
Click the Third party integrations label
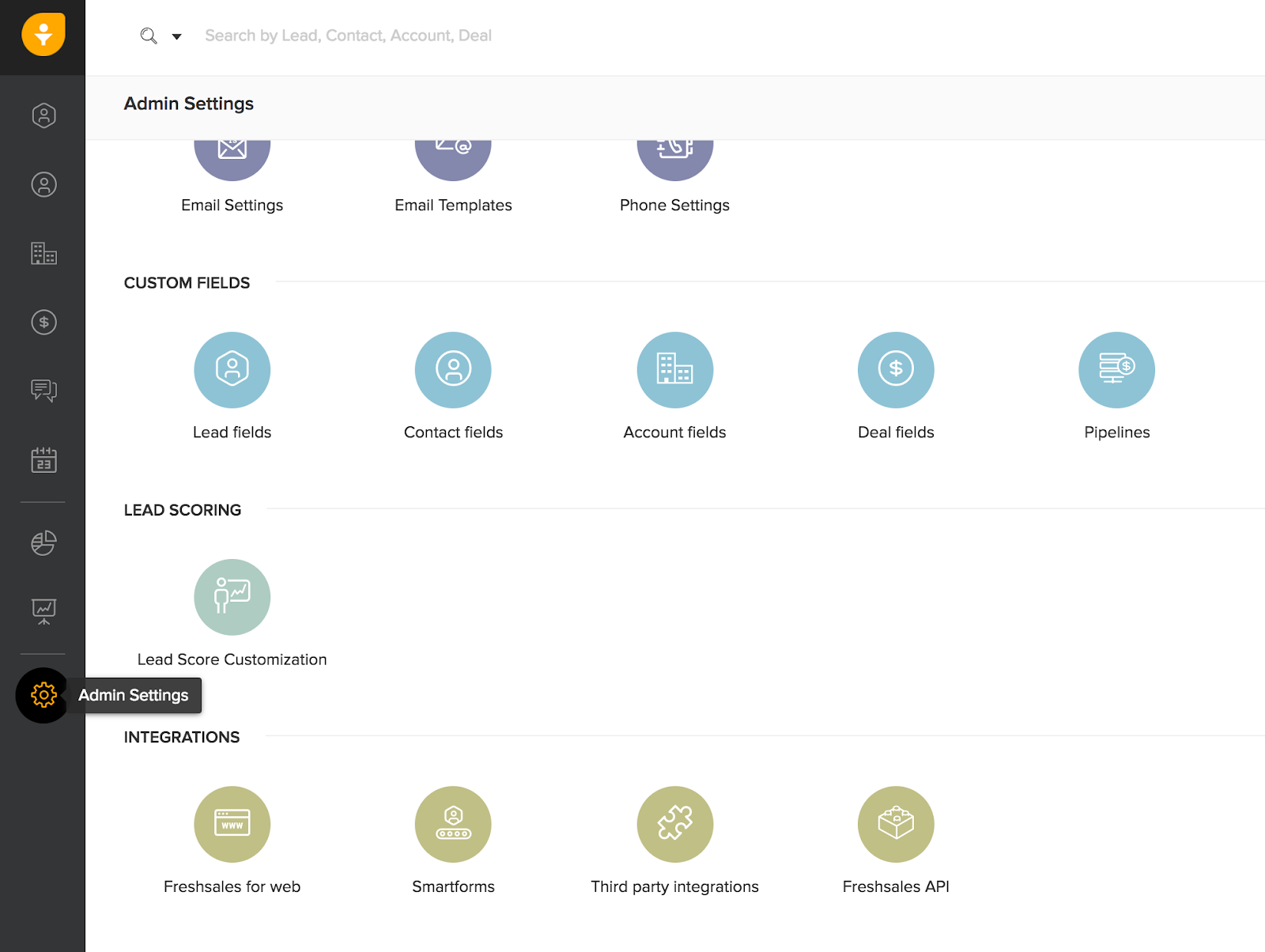pos(675,887)
